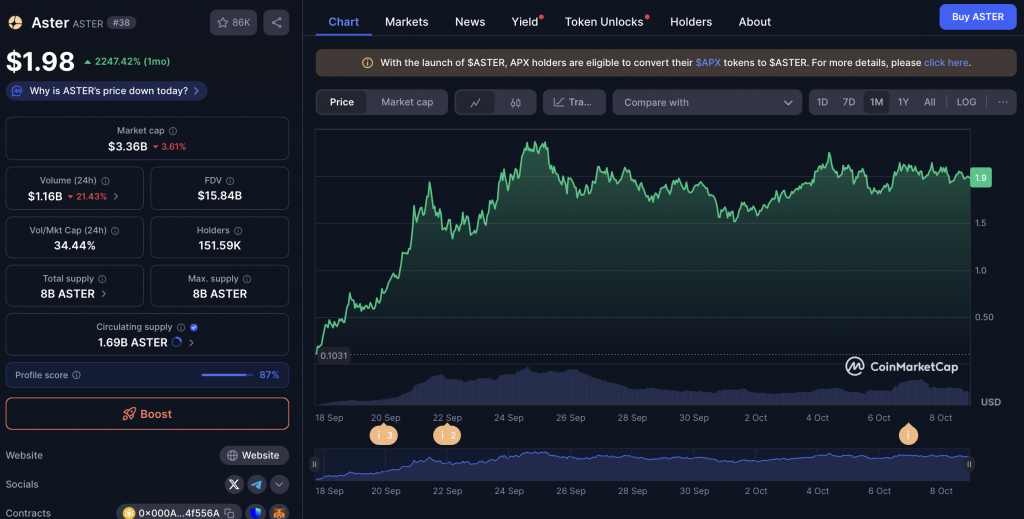The height and width of the screenshot is (519, 1024).
Task: Expand more socials with chevron arrow
Action: tap(279, 484)
